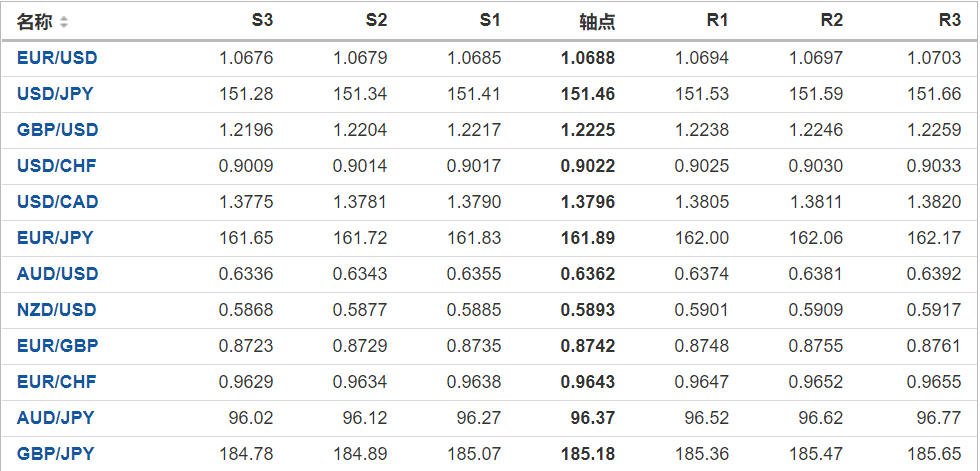Click the S3 column header
Image resolution: width=980 pixels, height=471 pixels.
[262, 21]
